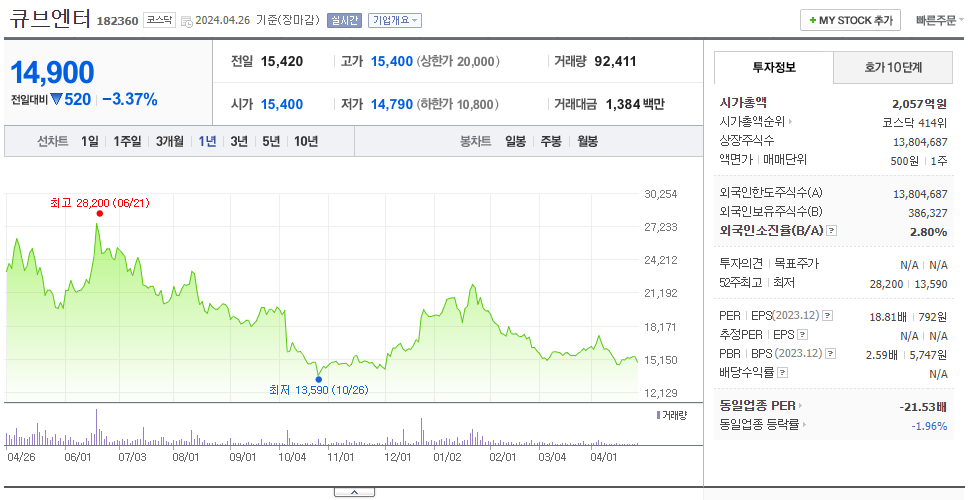The image size is (968, 500).
Task: Click the stock code 182360
Action: [117, 22]
